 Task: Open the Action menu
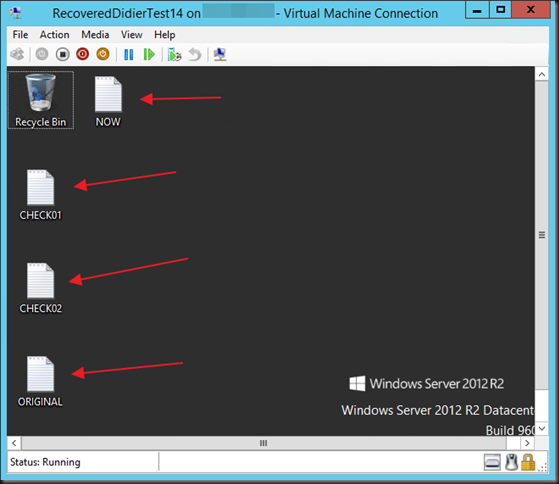[x=55, y=35]
